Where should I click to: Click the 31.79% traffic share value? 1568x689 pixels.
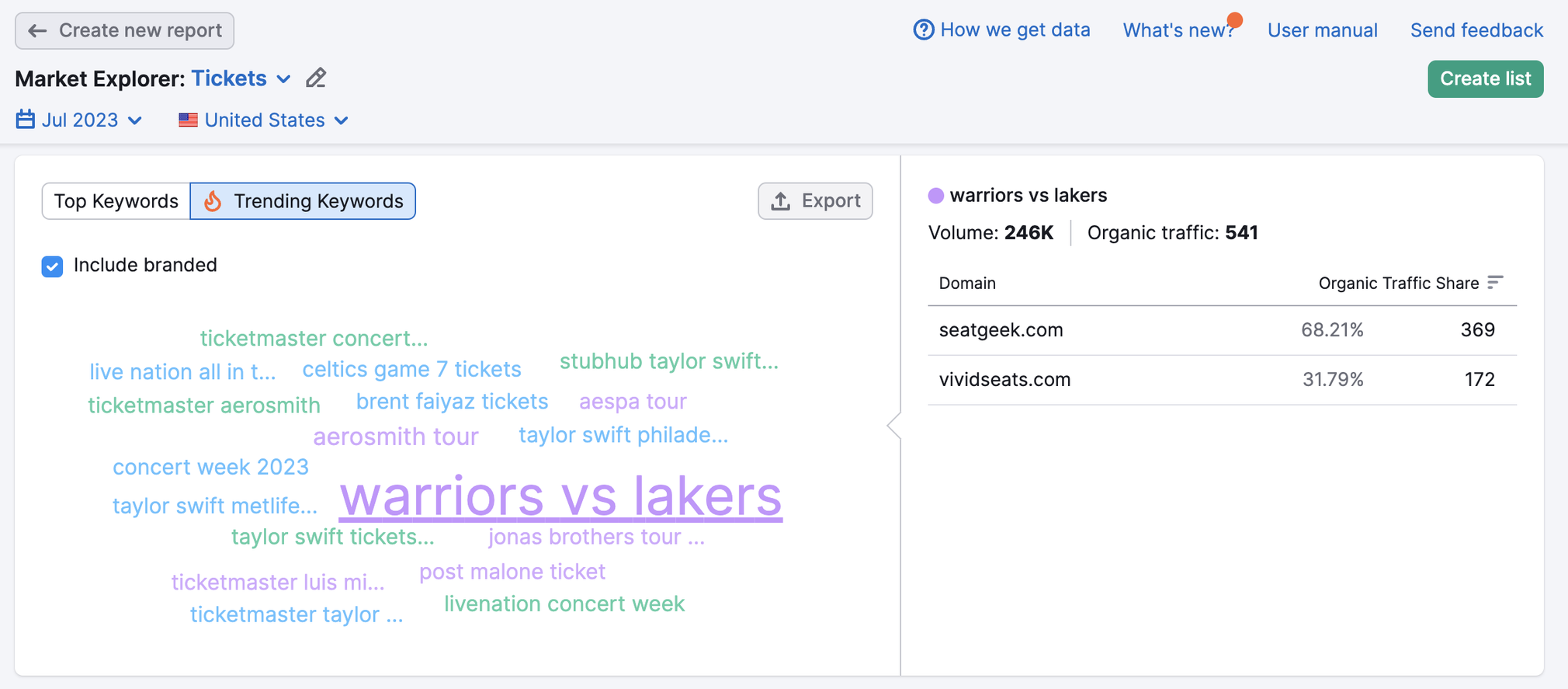(1333, 380)
